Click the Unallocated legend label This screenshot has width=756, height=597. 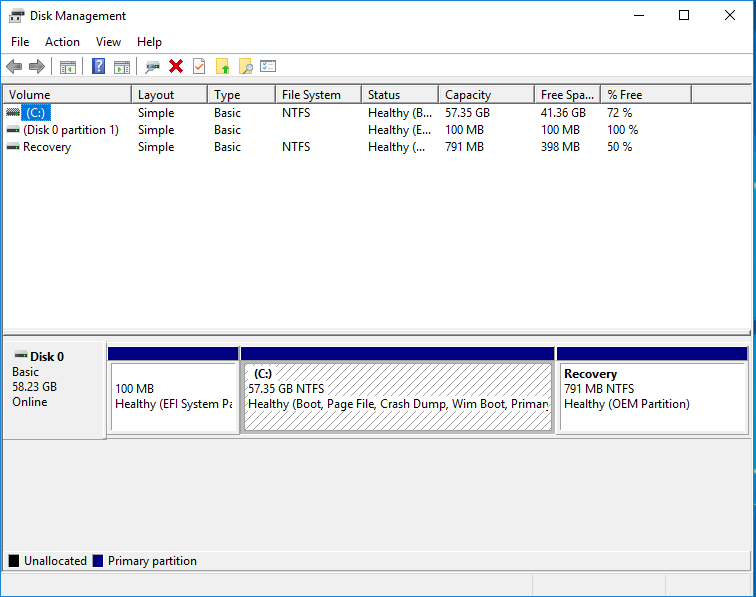(55, 561)
